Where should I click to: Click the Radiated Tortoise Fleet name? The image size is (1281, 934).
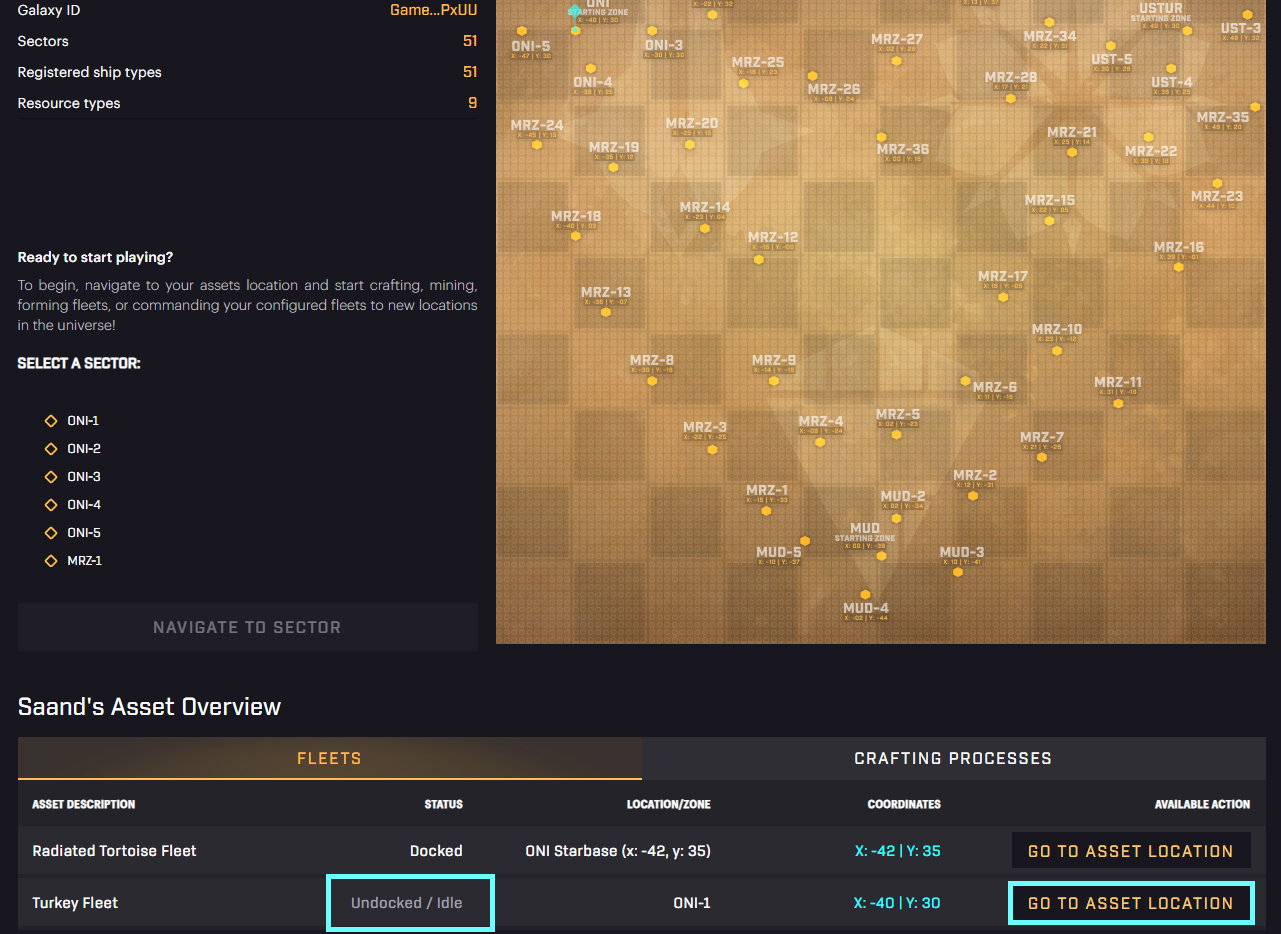tap(114, 851)
